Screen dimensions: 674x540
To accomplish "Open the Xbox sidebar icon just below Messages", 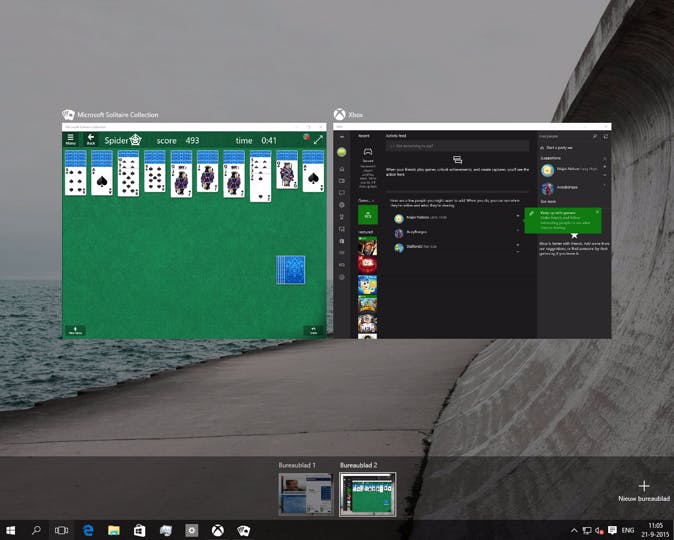I will (342, 205).
